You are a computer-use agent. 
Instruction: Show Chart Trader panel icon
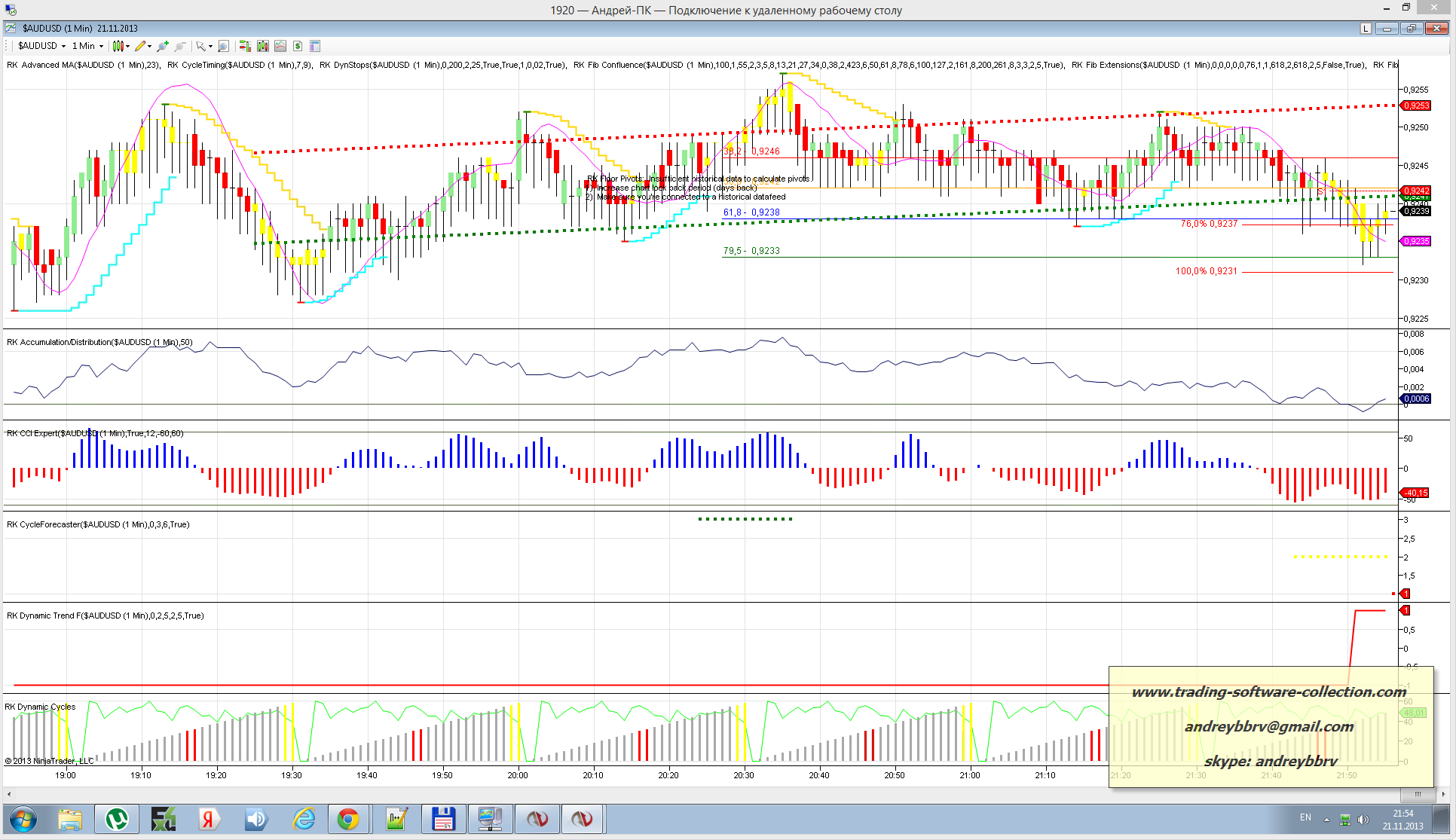[x=245, y=46]
